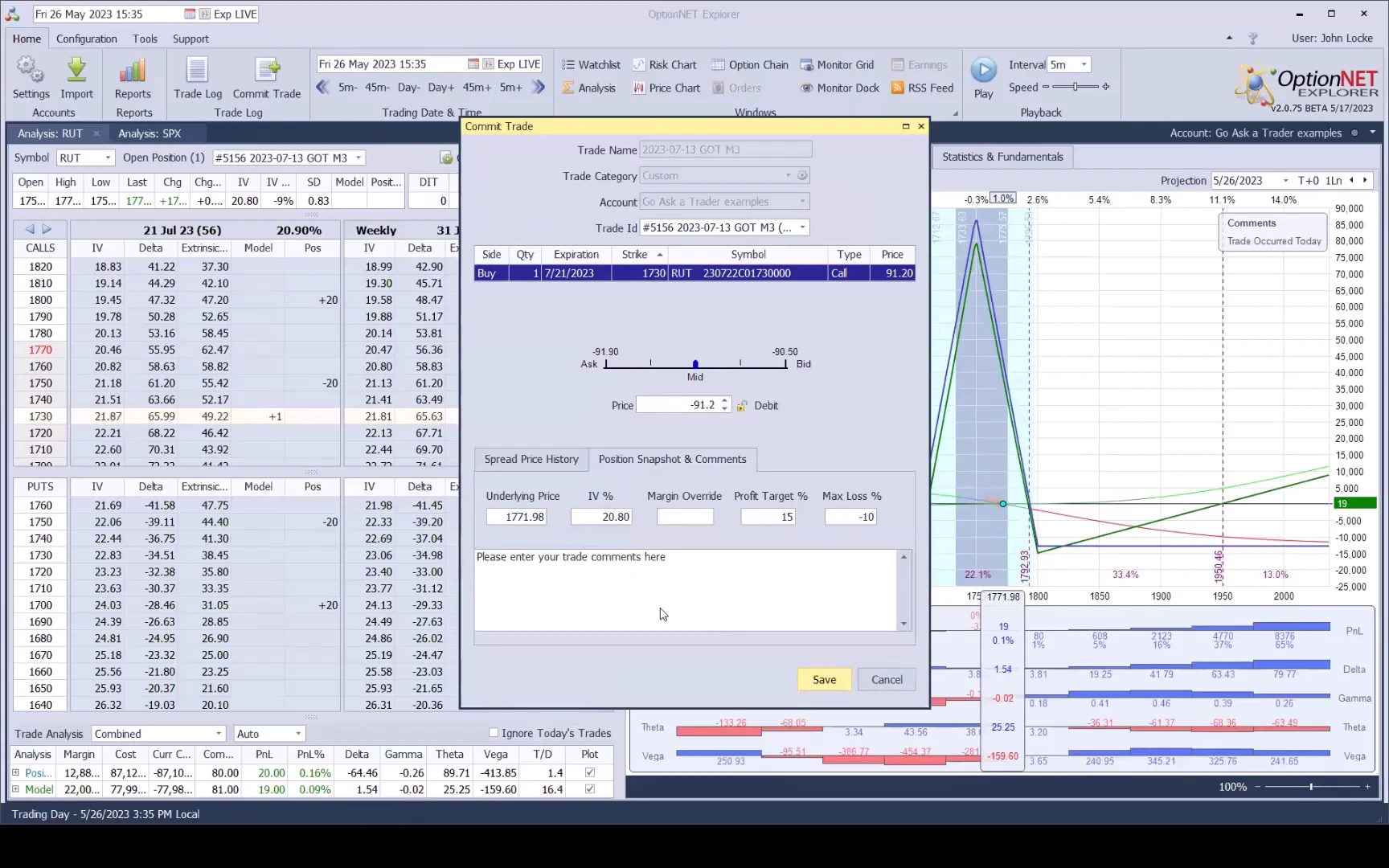Image resolution: width=1389 pixels, height=868 pixels.
Task: Open the Risk Chart window
Action: (664, 65)
